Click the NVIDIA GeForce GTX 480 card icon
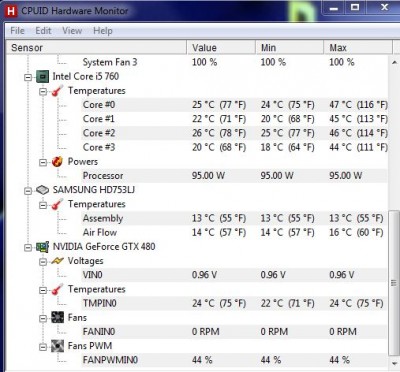 pos(42,247)
